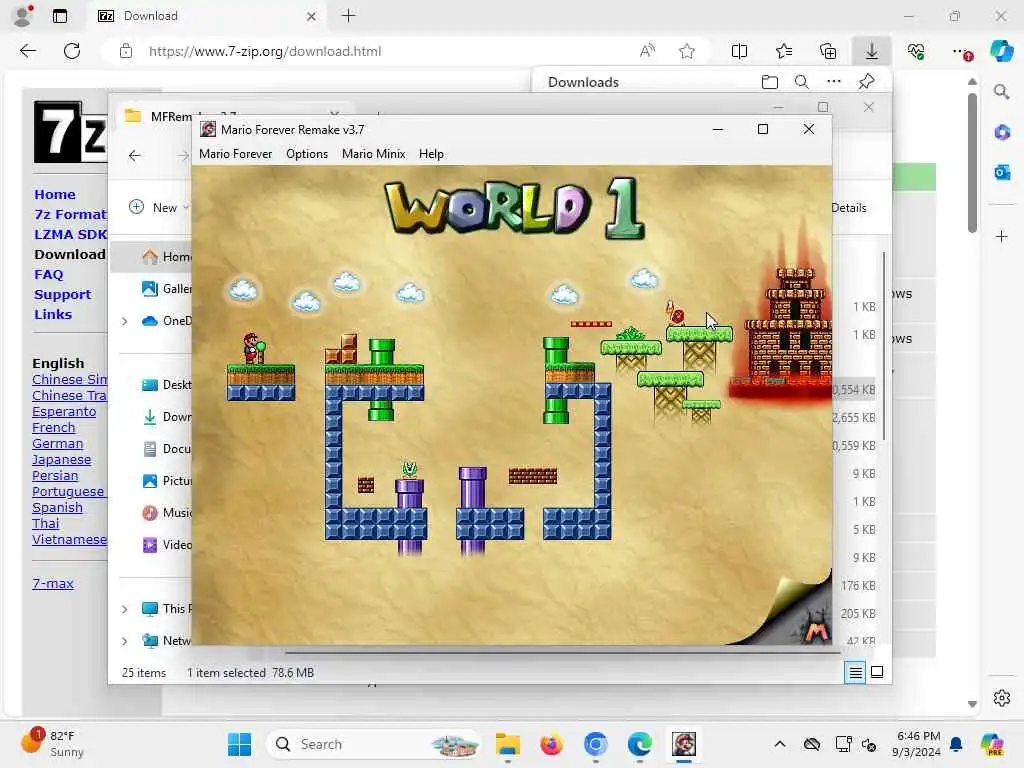The image size is (1024, 768).
Task: Add page to favorites with star icon
Action: (x=686, y=51)
